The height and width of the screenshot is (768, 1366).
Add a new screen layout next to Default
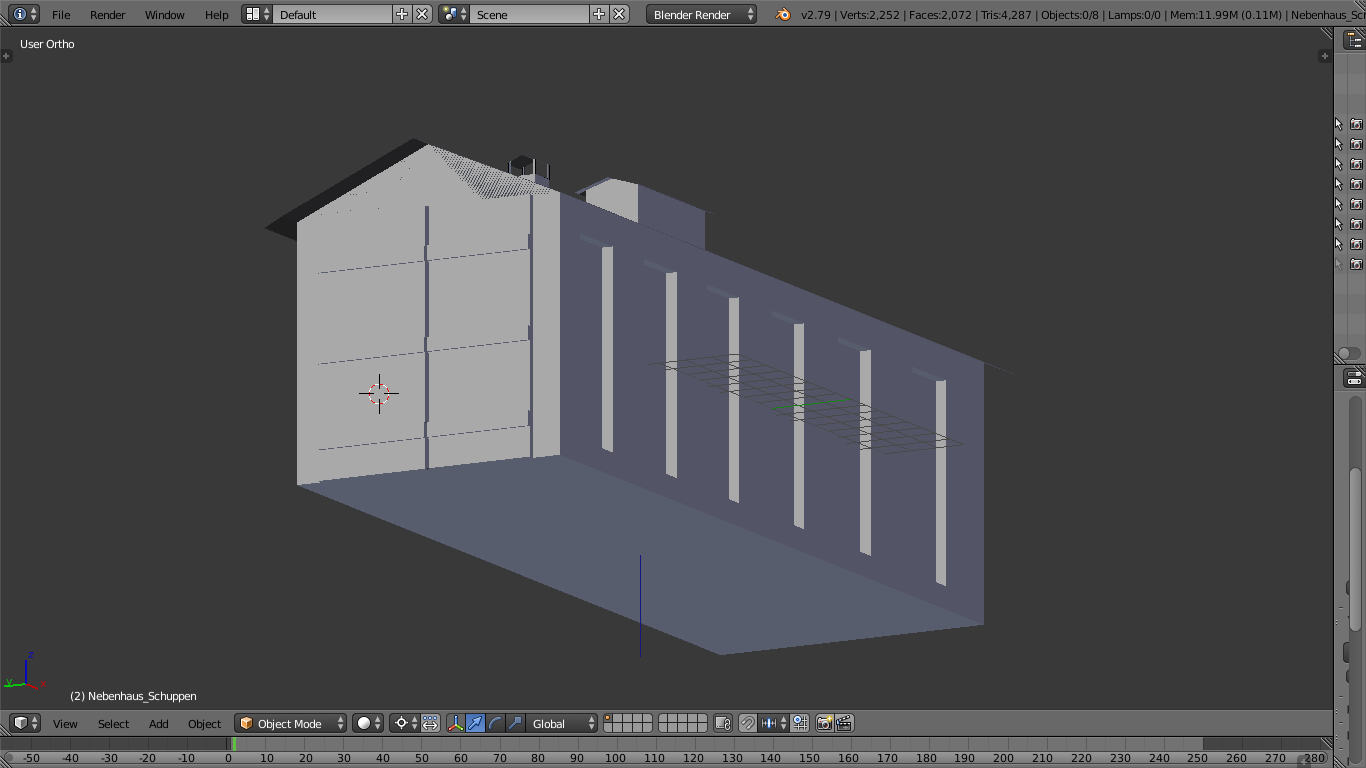pyautogui.click(x=402, y=14)
